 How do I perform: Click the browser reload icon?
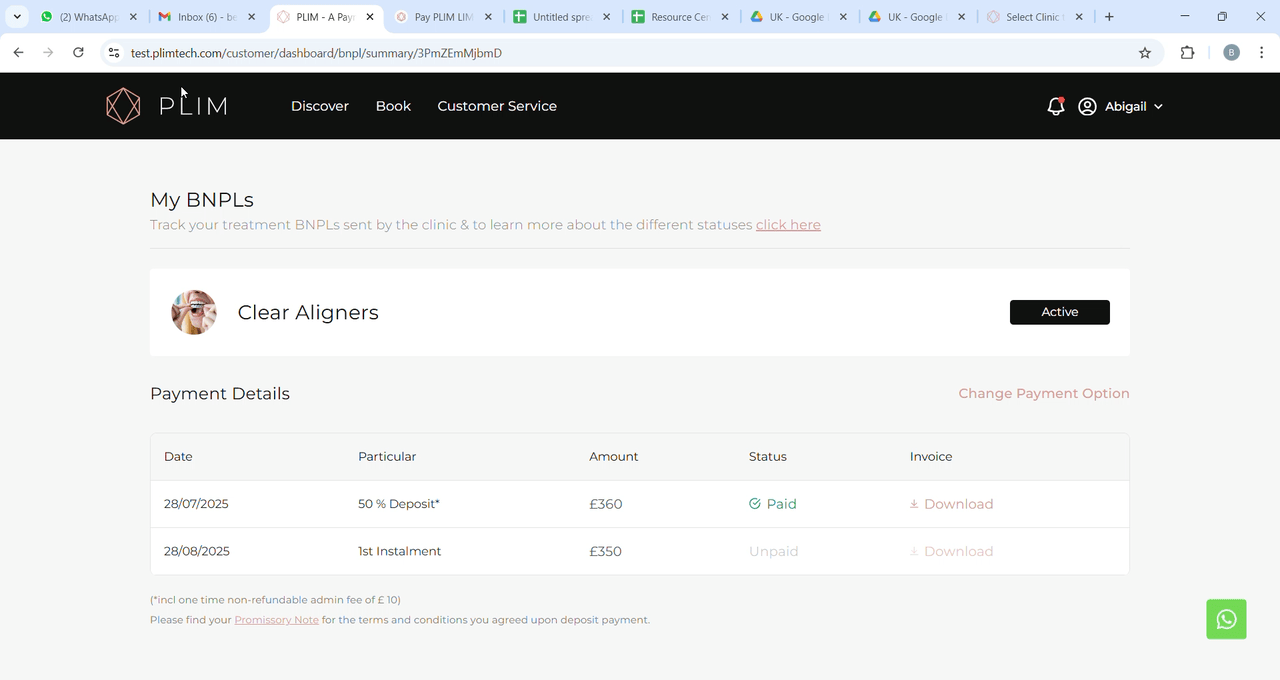(x=78, y=53)
